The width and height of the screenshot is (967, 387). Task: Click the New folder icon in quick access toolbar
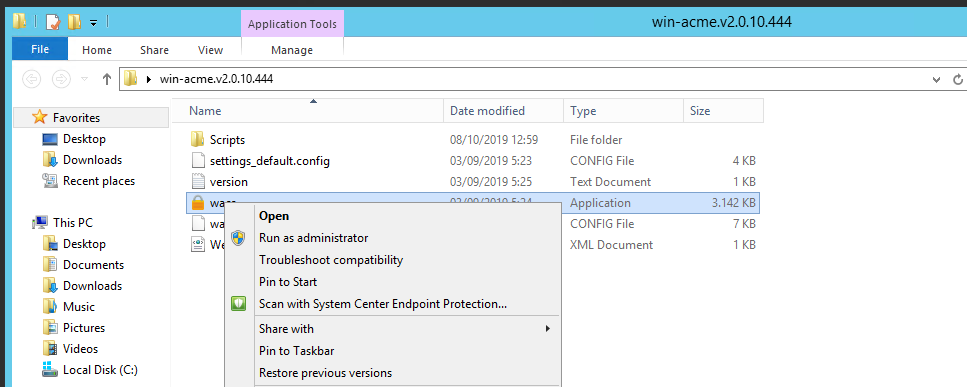74,22
